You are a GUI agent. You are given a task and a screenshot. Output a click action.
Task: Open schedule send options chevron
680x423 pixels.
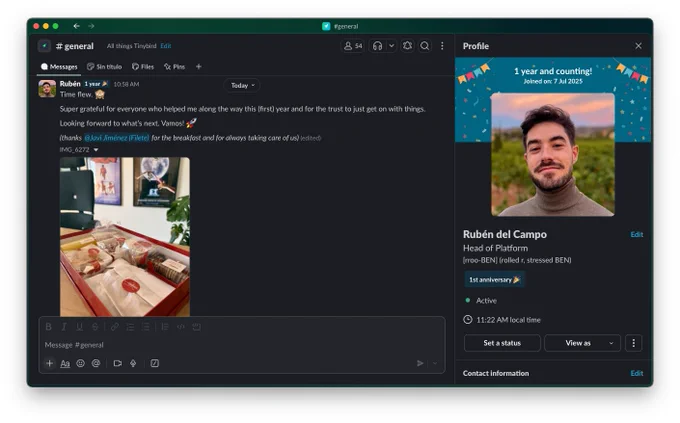[x=435, y=363]
